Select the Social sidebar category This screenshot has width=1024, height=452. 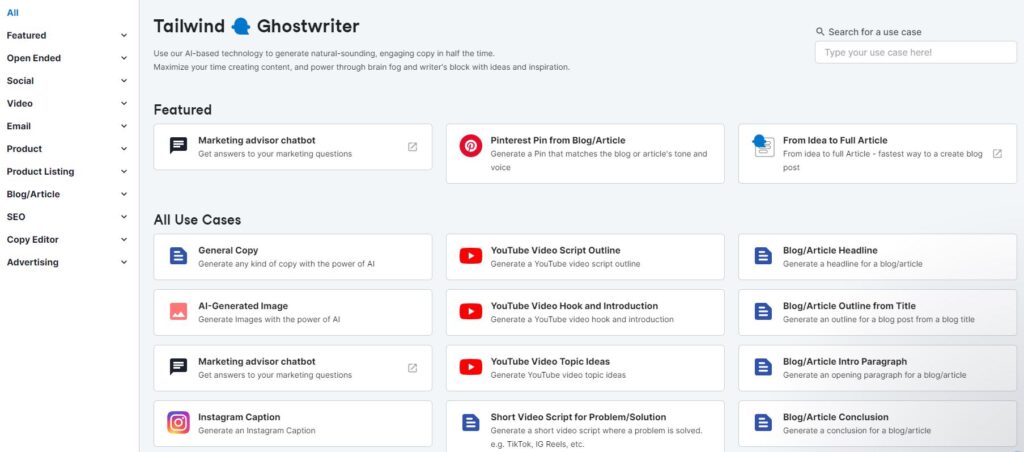click(20, 81)
